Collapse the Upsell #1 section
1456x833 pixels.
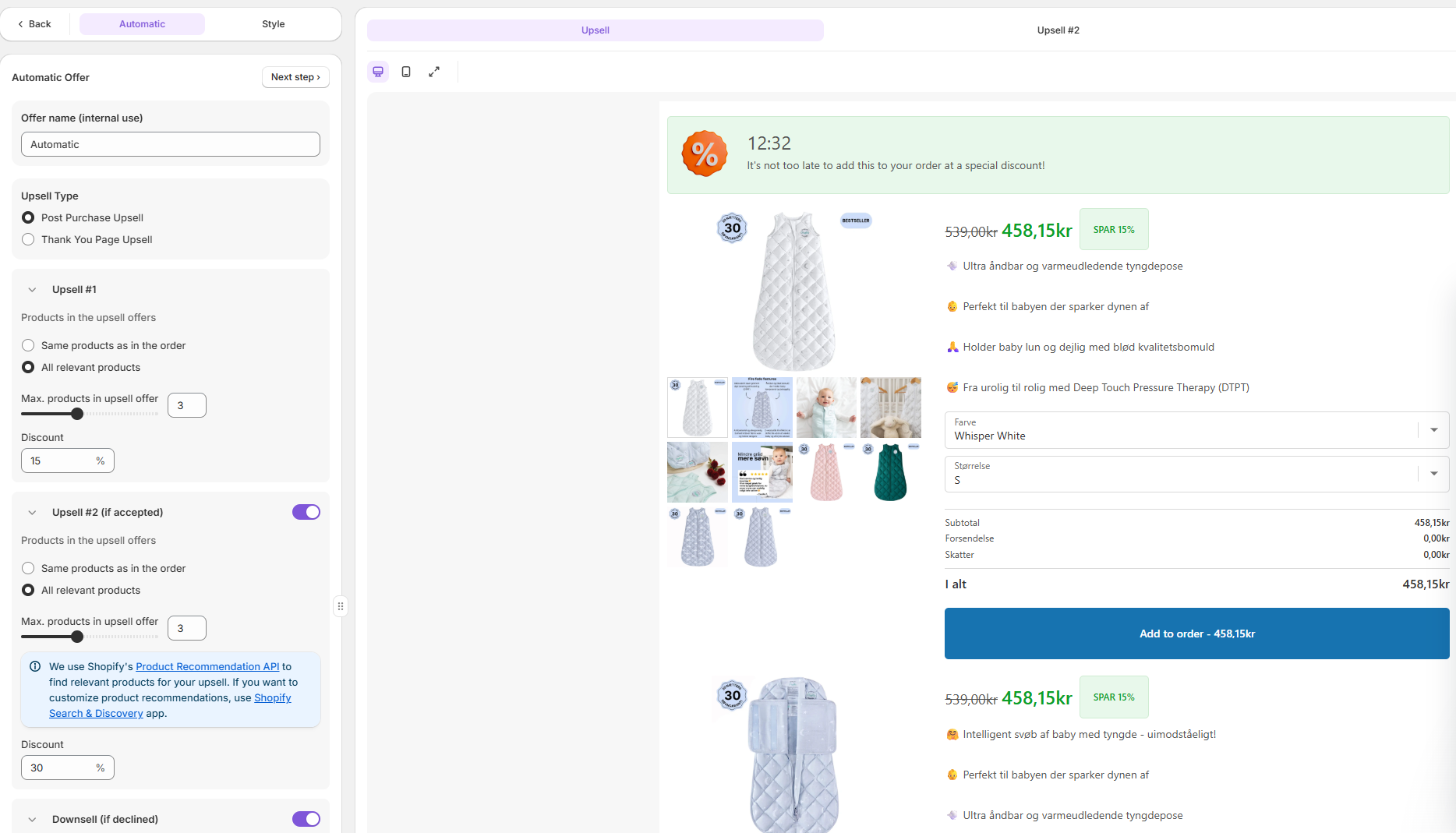[x=32, y=289]
